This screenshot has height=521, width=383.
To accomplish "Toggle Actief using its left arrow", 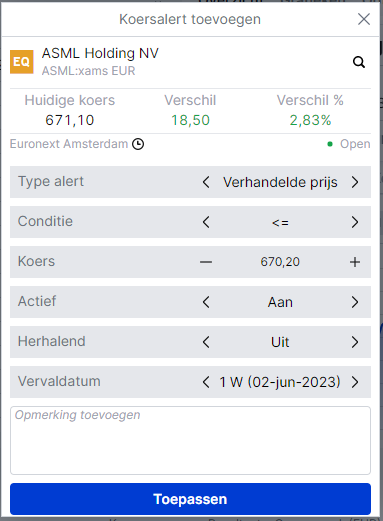I will point(206,302).
